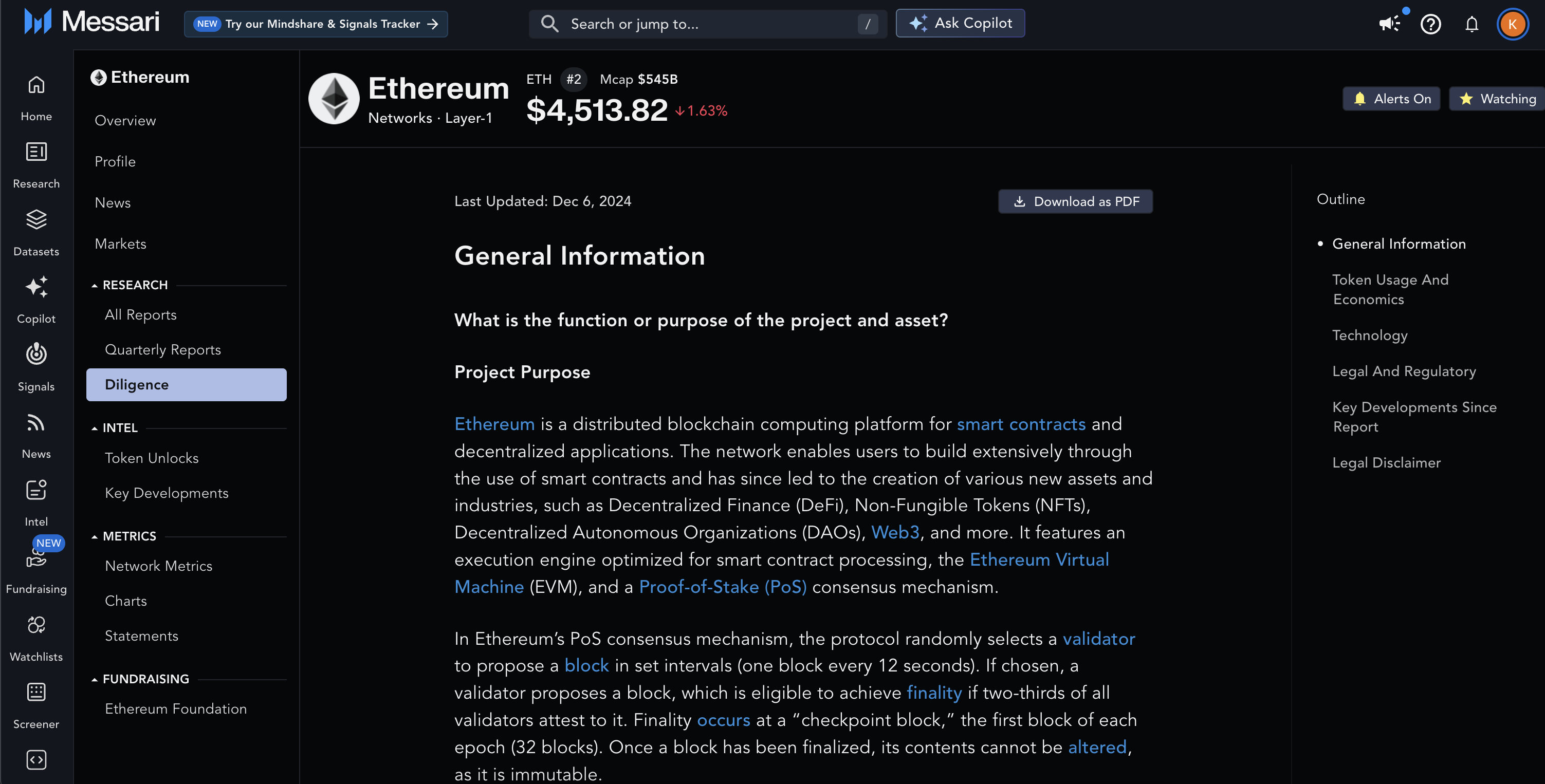Viewport: 1545px width, 784px height.
Task: Jump to Legal Disclaimer in outline
Action: 1386,463
